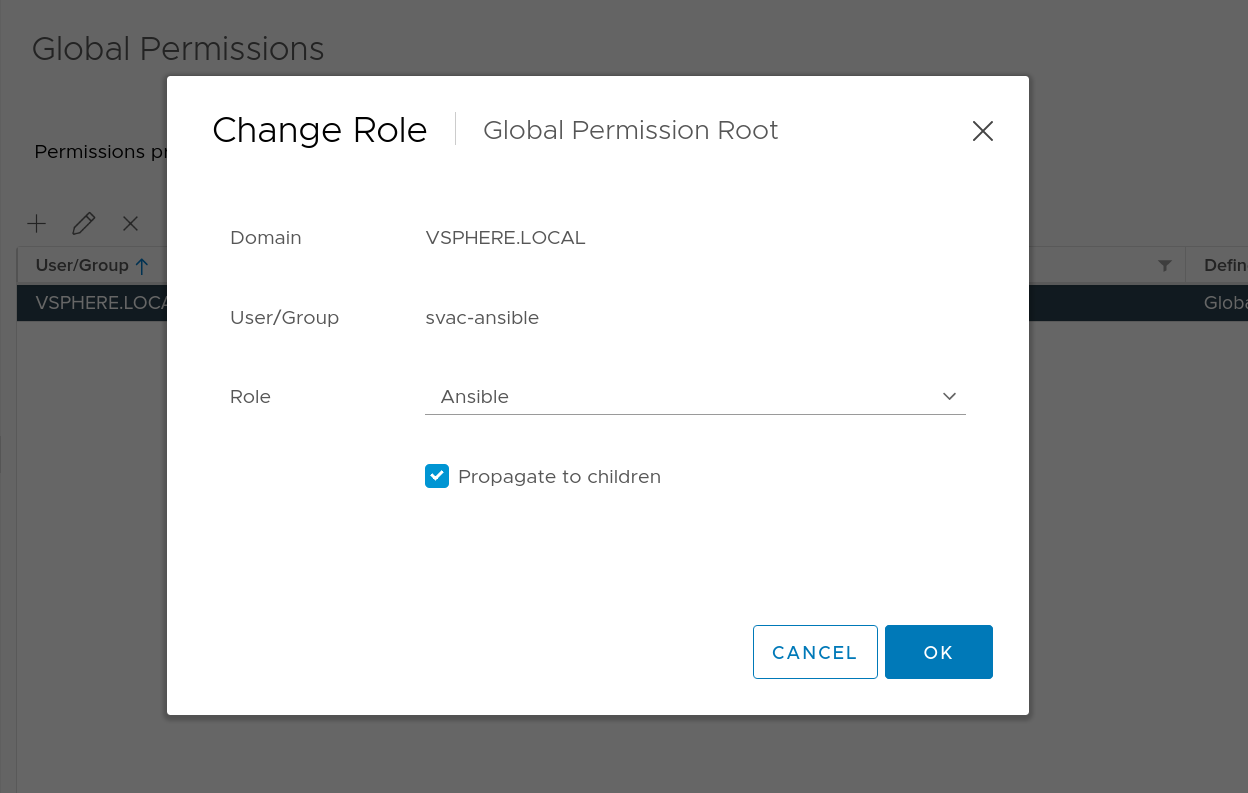Open the column filter funnel icon

(1164, 265)
